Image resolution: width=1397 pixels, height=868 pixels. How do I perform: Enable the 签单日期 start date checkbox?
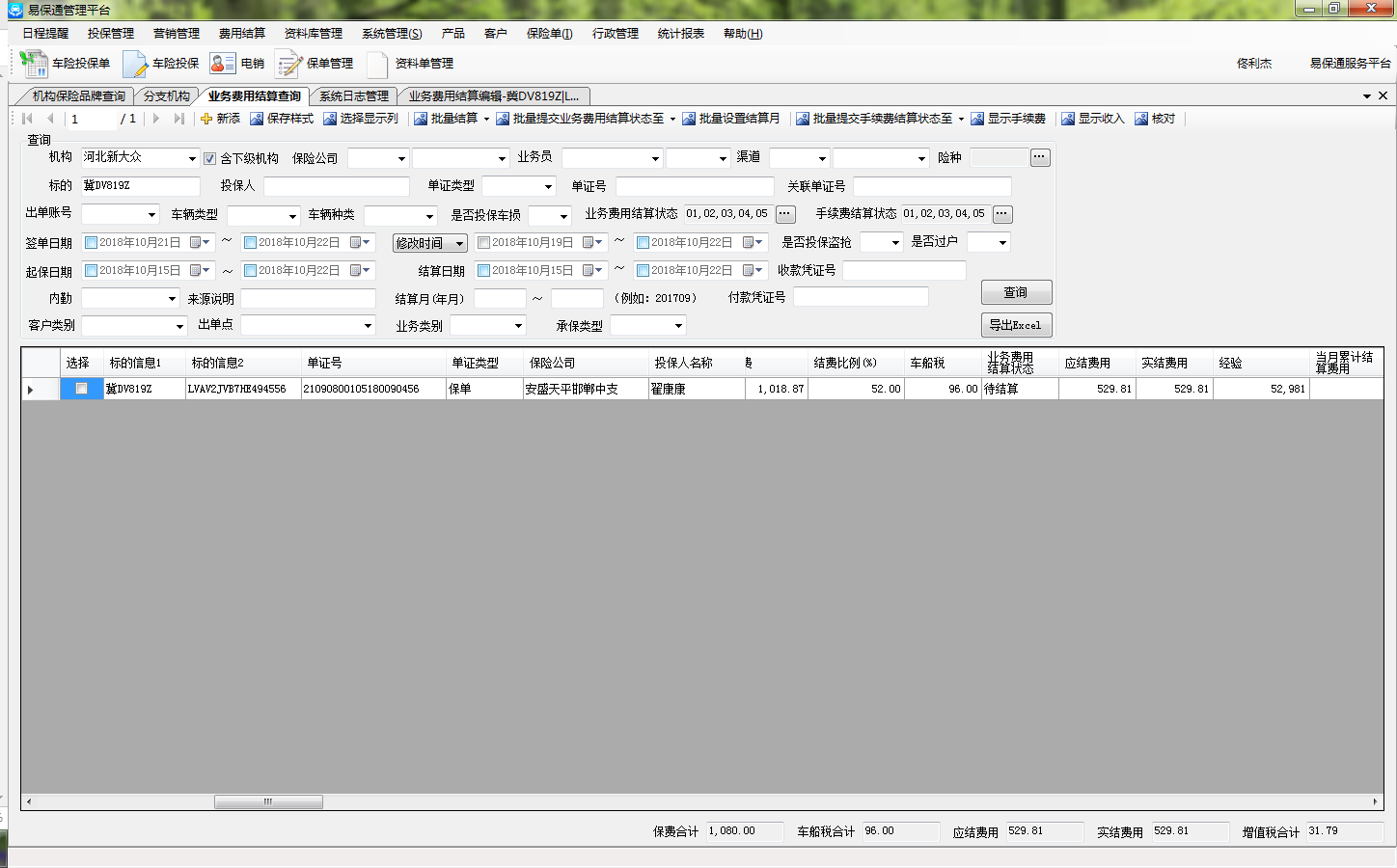92,243
